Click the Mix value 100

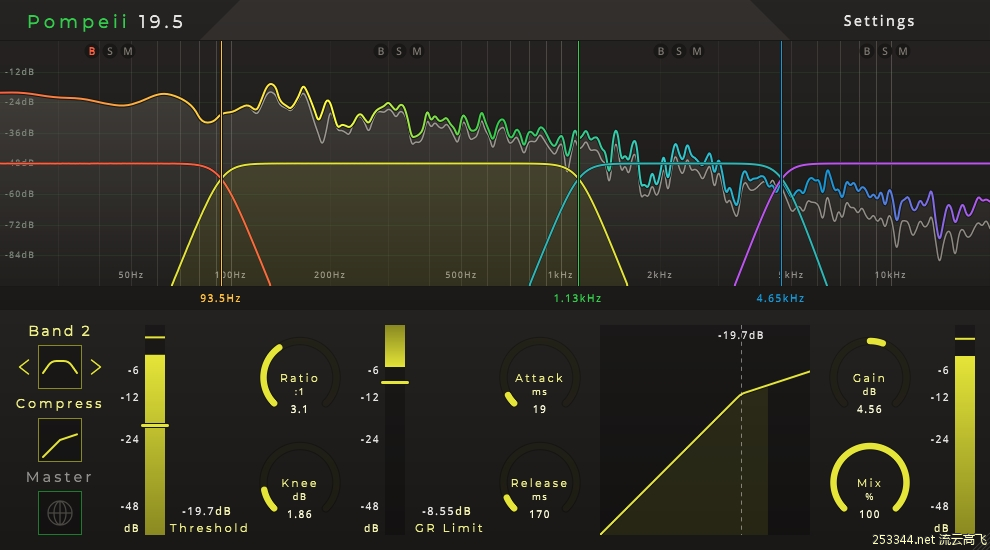pos(869,514)
